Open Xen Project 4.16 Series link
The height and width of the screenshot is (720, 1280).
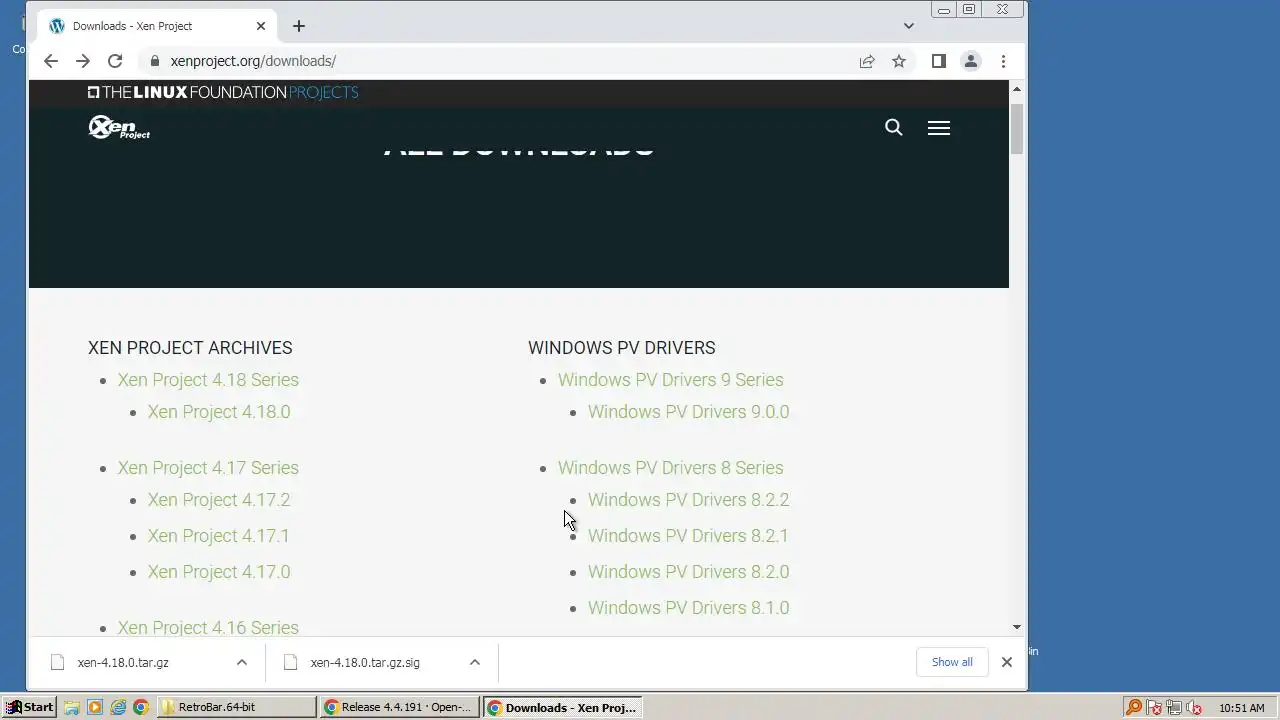(x=208, y=627)
